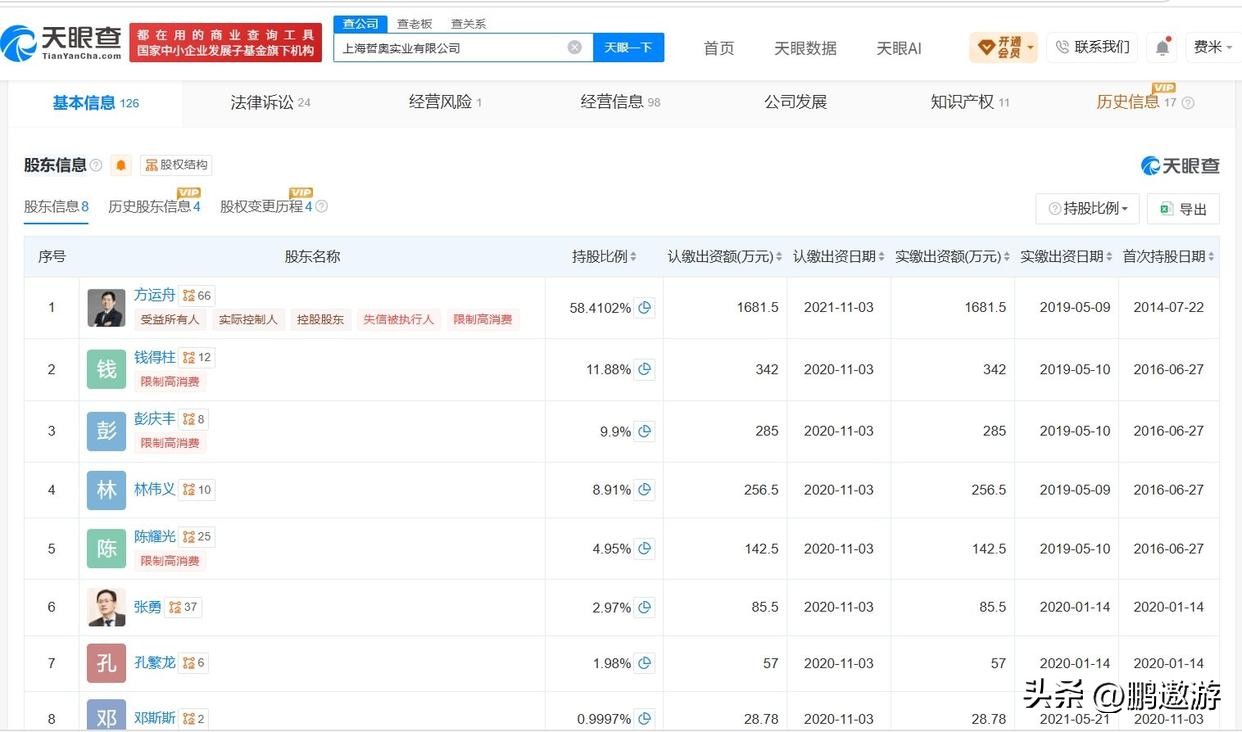Image resolution: width=1242 pixels, height=732 pixels.
Task: Open 陈耀光 related companies badge 25
Action: coord(197,536)
